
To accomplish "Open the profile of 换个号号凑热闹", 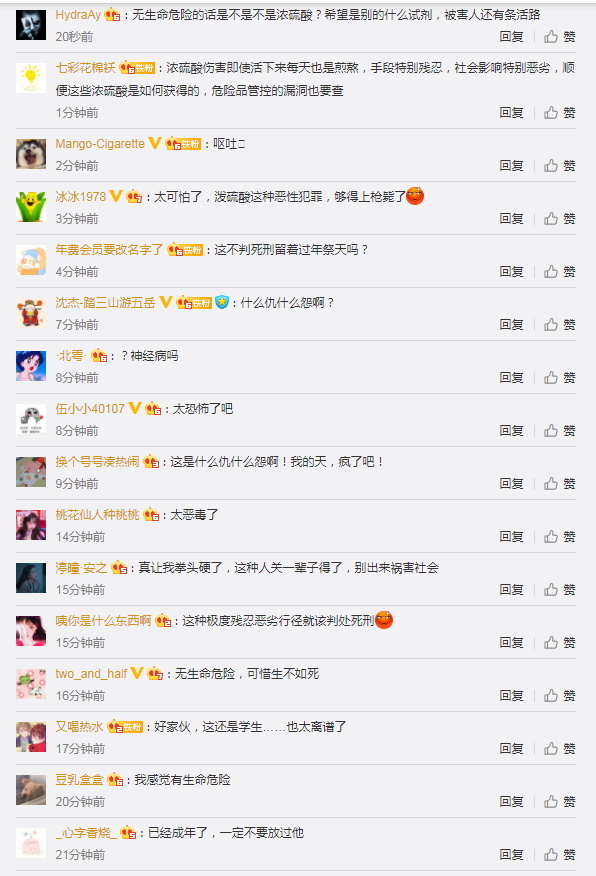I will (97, 462).
